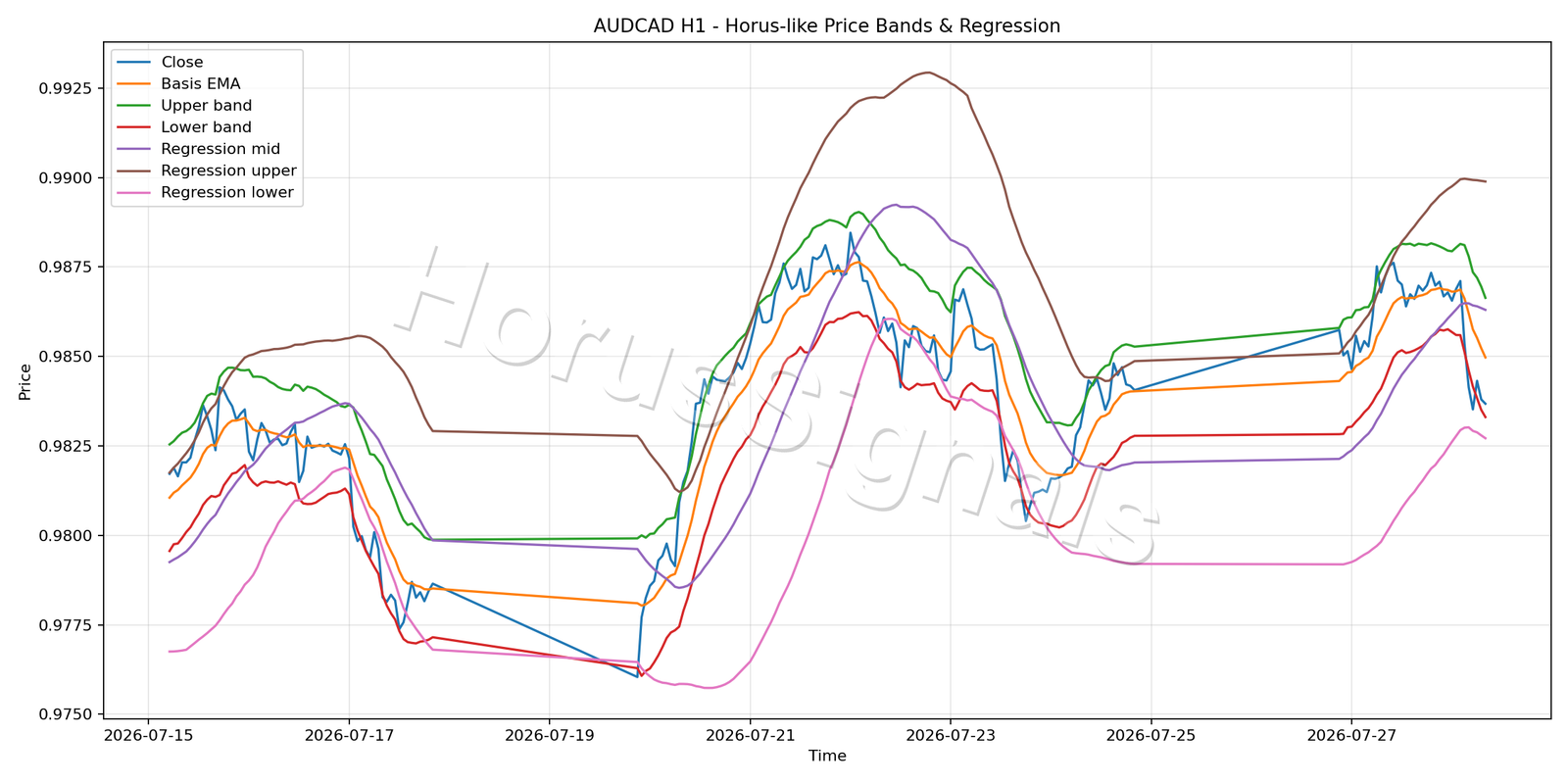This screenshot has width=1568, height=784.
Task: Click the blue Close line swatch in legend
Action: coord(134,63)
